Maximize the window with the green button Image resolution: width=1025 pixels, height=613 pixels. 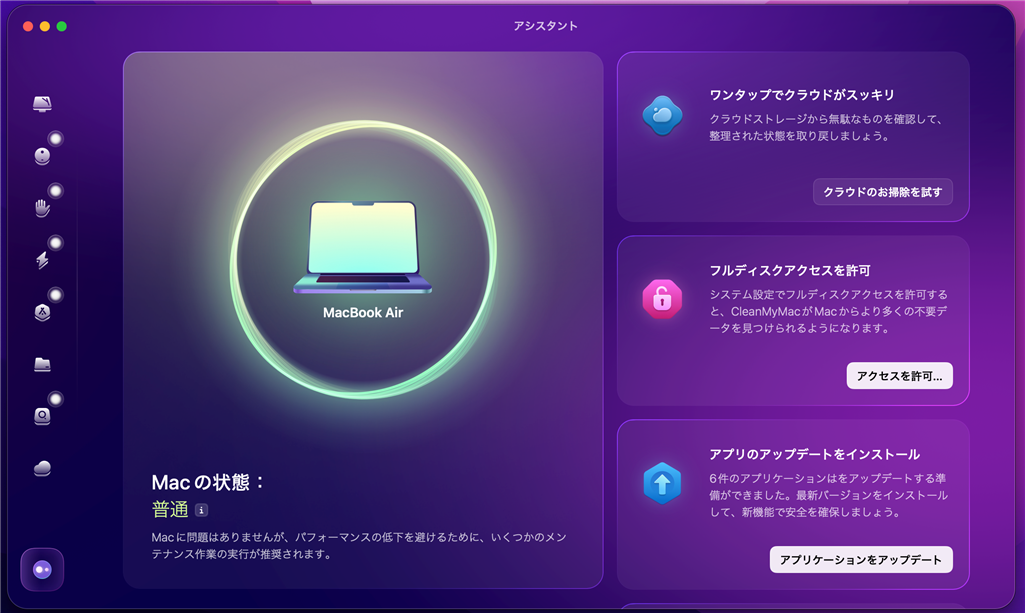click(x=61, y=26)
